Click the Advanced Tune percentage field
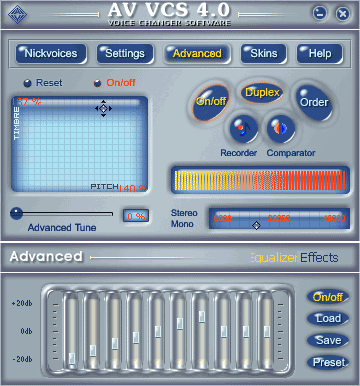360x386 pixels. [x=136, y=216]
